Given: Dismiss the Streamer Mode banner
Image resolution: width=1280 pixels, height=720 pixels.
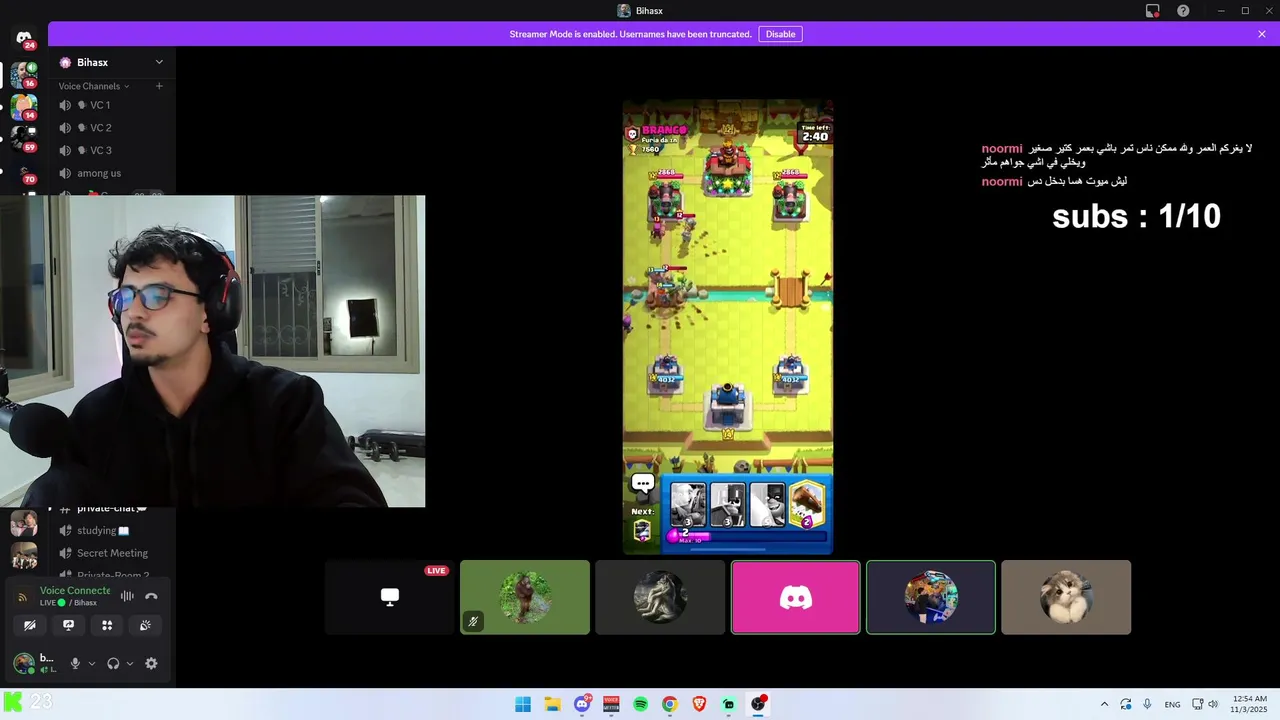Looking at the screenshot, I should [x=1262, y=34].
